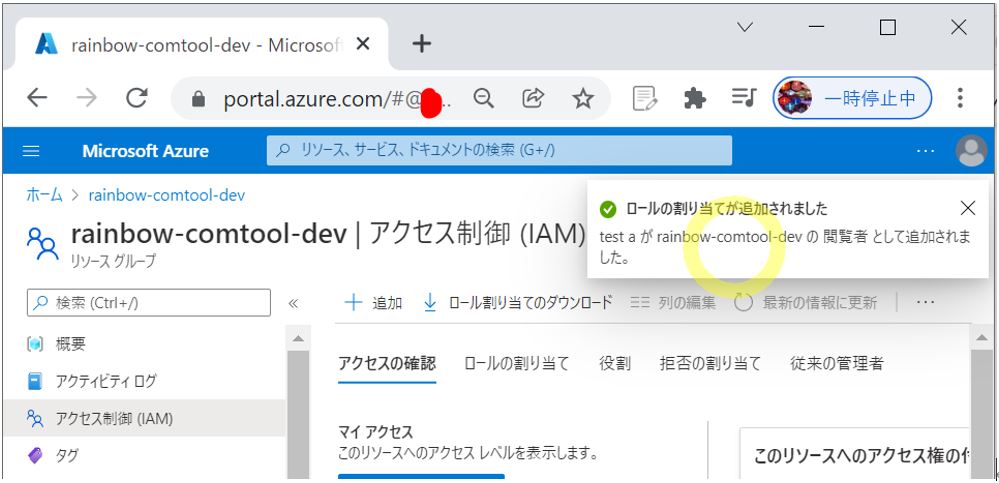This screenshot has height=483, width=999.
Task: Open the IAM toolbar ellipsis menu
Action: point(925,303)
